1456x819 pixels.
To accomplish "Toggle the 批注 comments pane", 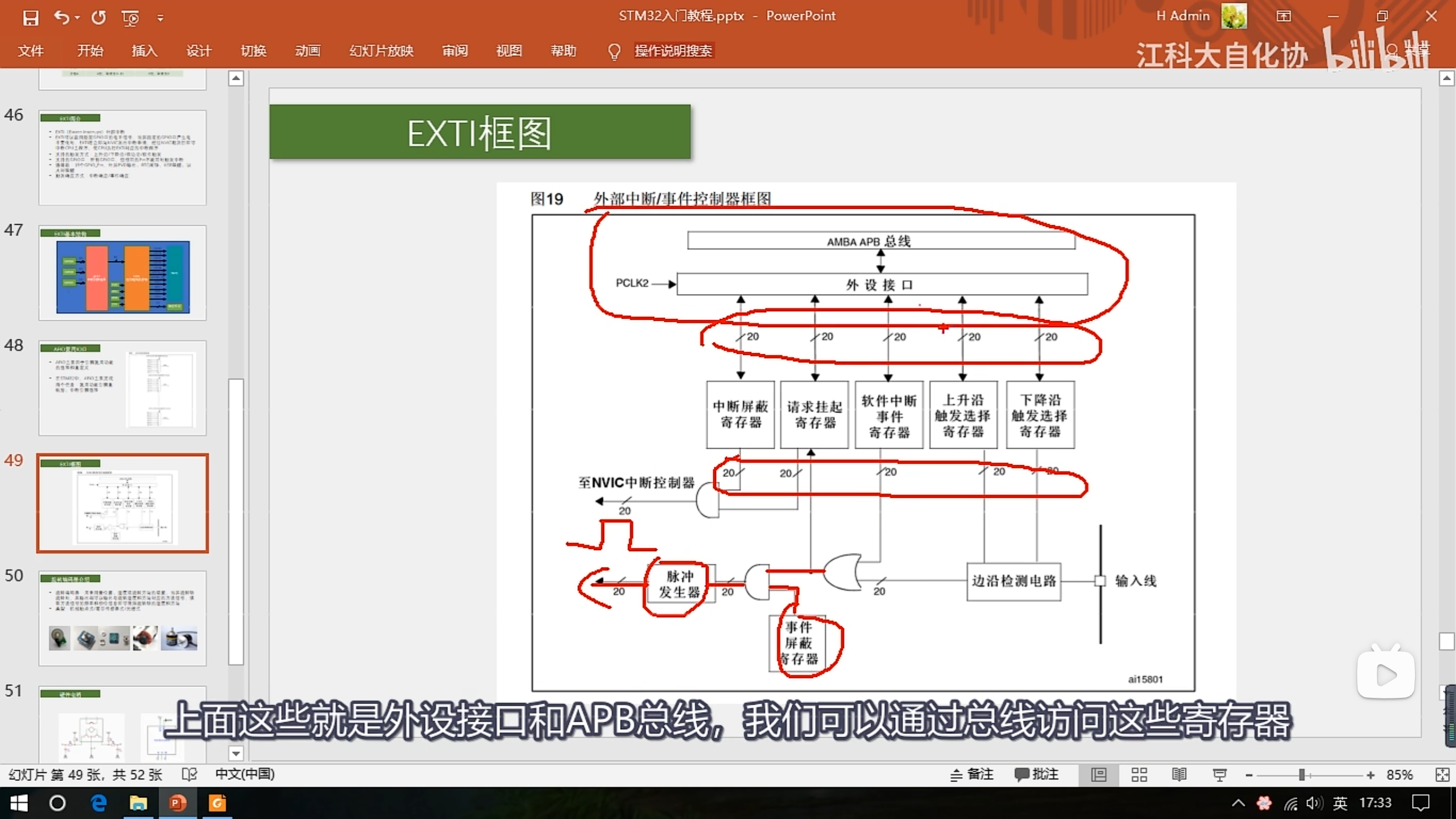I will [x=1036, y=775].
